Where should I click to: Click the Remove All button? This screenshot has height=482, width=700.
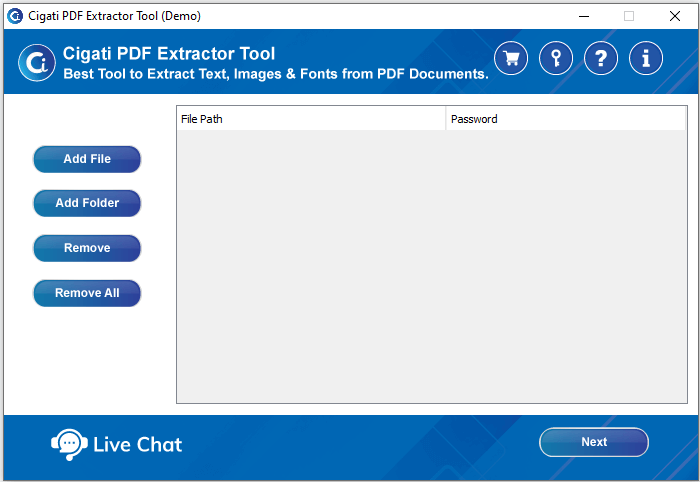click(87, 293)
